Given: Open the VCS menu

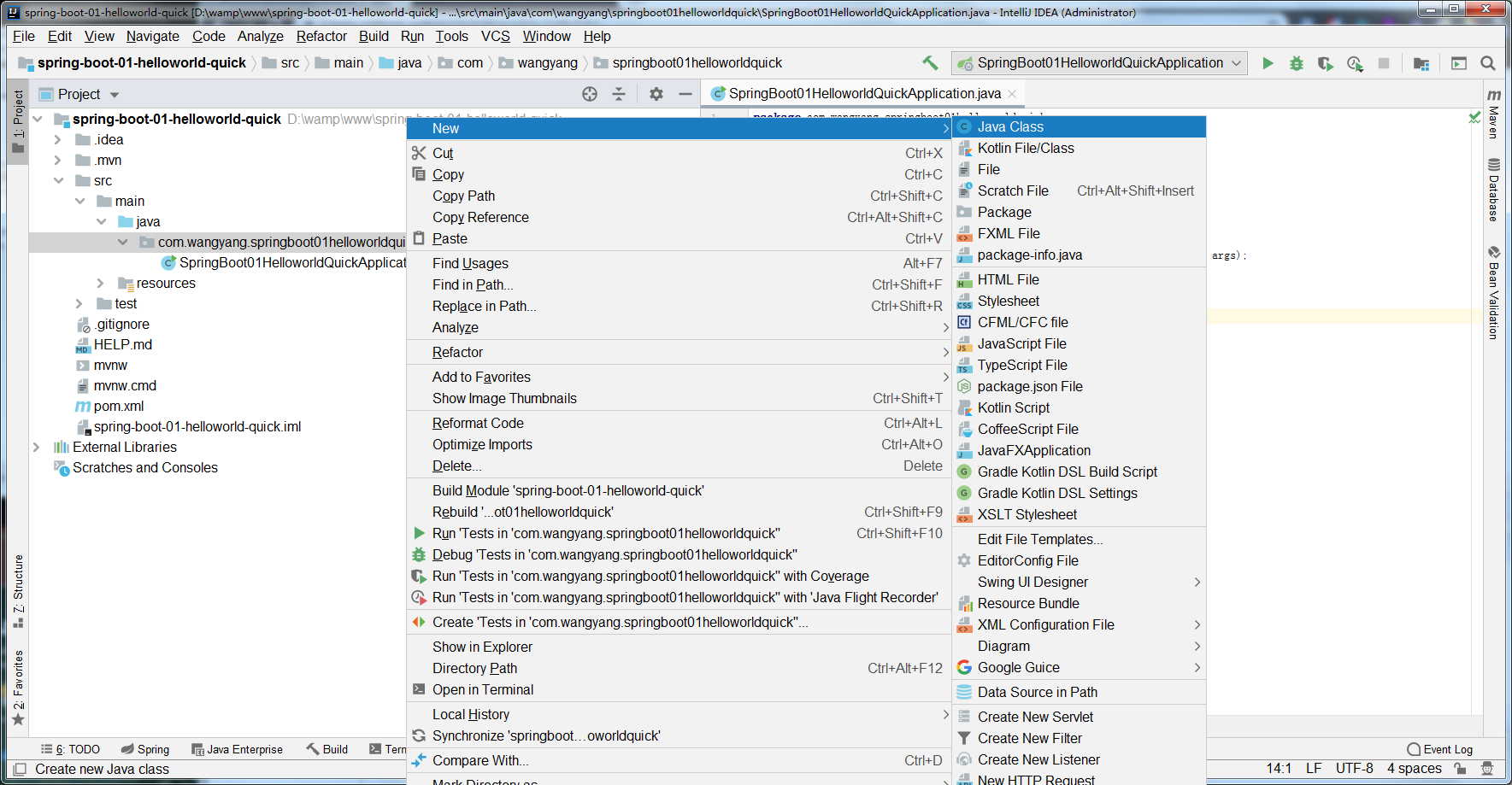Looking at the screenshot, I should point(496,36).
